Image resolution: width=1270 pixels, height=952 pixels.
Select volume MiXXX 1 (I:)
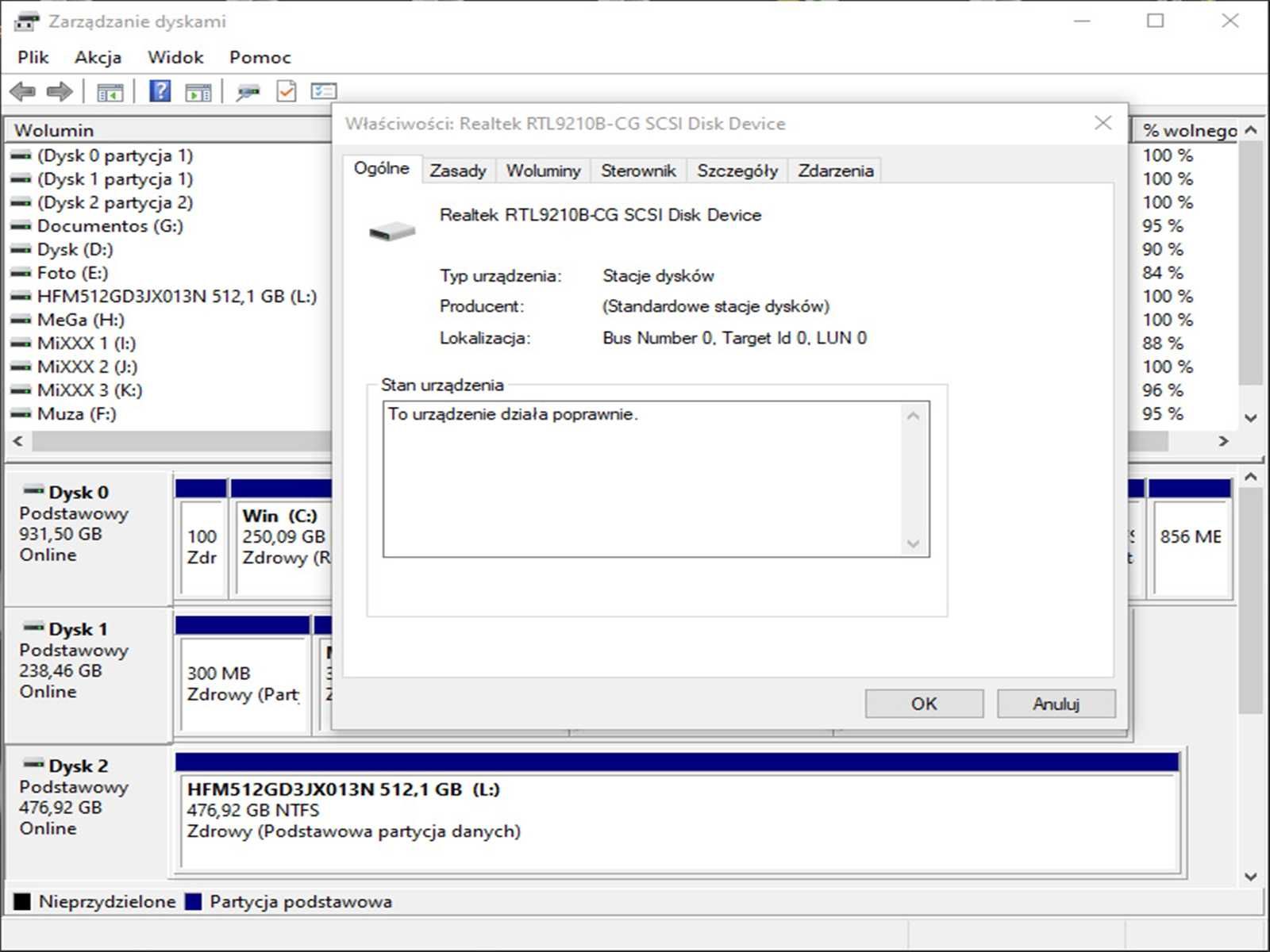[x=86, y=344]
